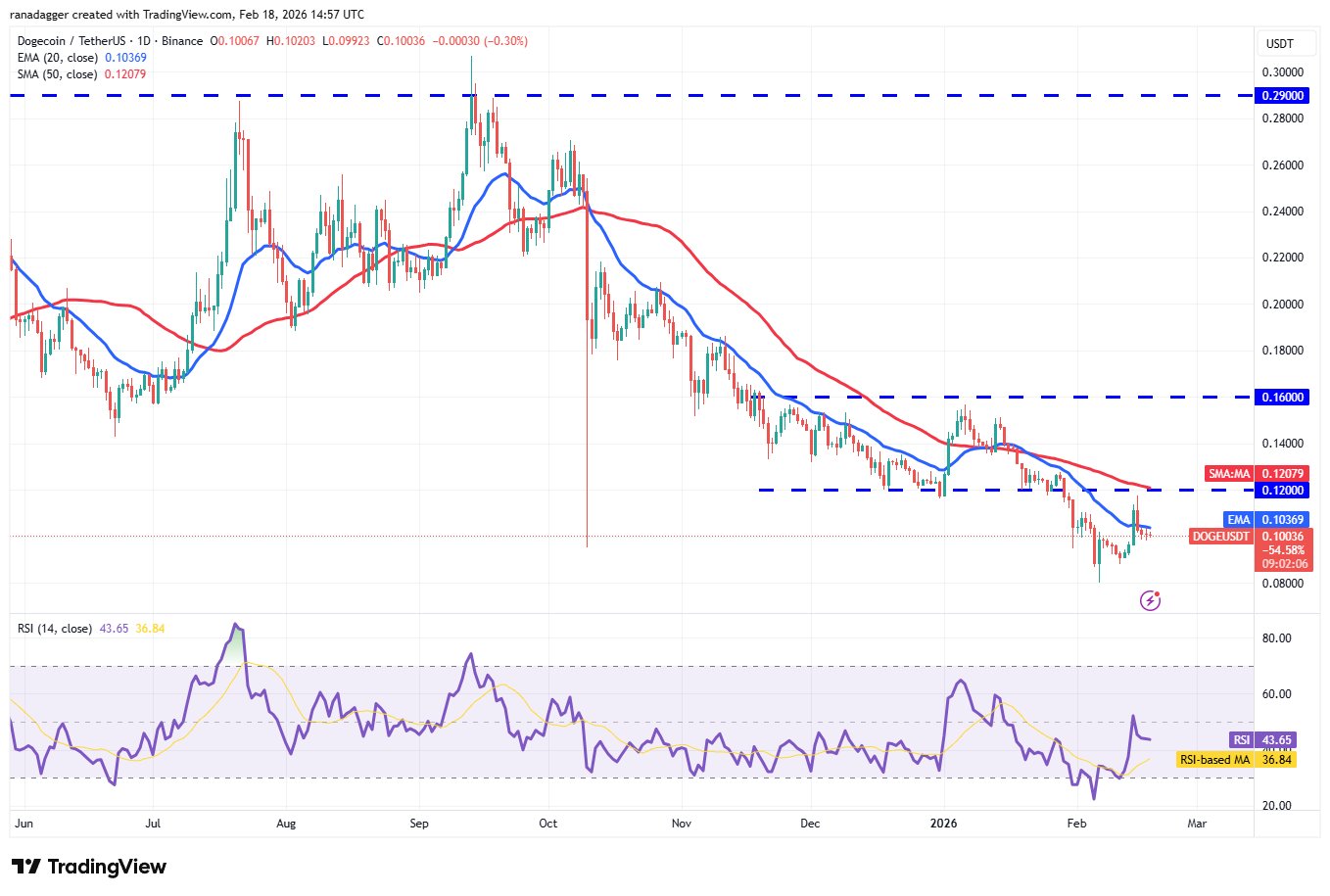Select the blue 0.12000 support level label
The height and width of the screenshot is (896, 1330).
[1282, 491]
